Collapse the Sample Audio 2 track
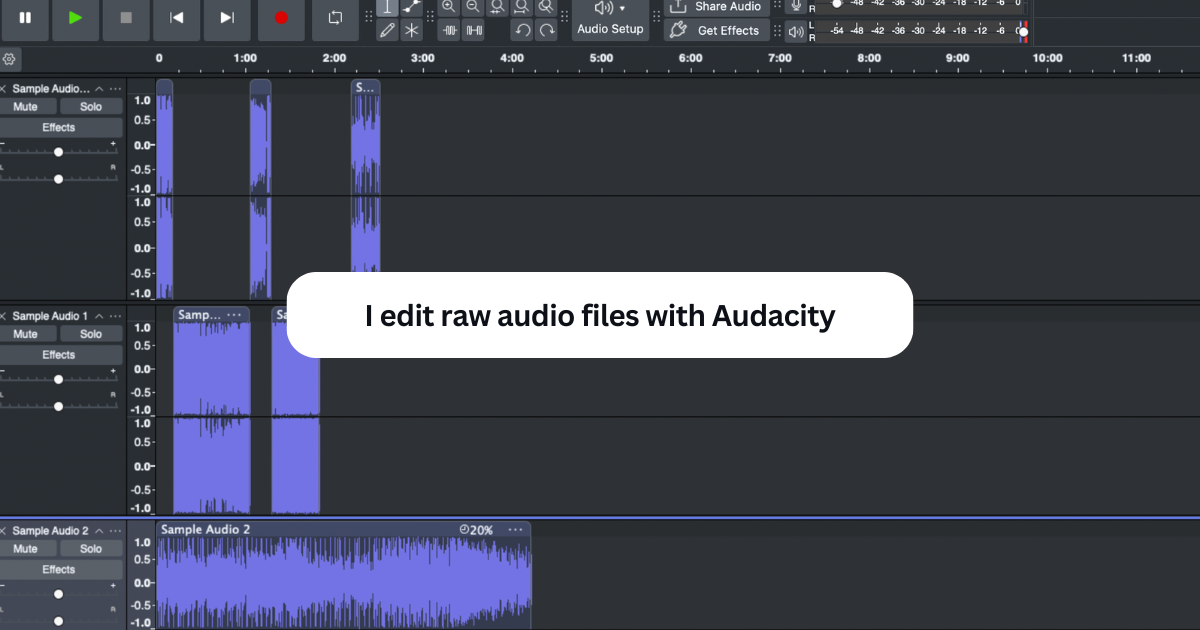 point(99,531)
